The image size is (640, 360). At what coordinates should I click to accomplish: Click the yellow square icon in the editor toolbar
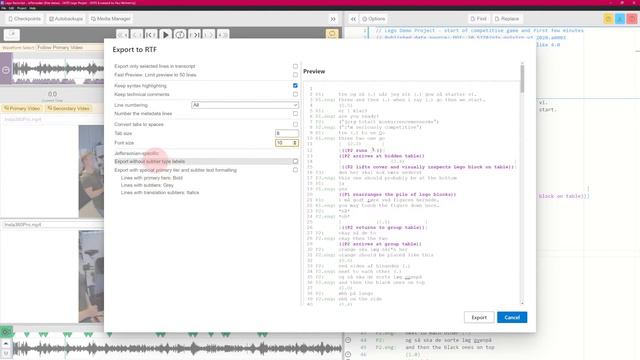click(x=608, y=19)
